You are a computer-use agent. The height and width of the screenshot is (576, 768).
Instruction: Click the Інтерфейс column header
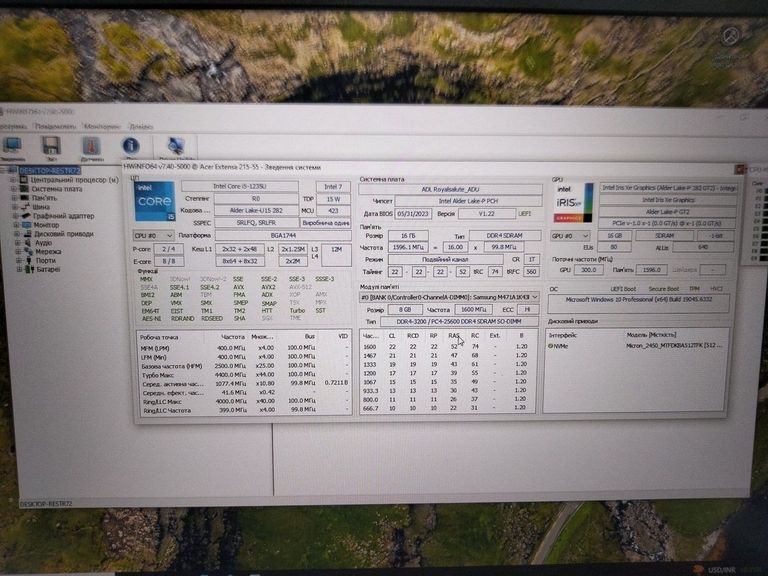(x=563, y=336)
